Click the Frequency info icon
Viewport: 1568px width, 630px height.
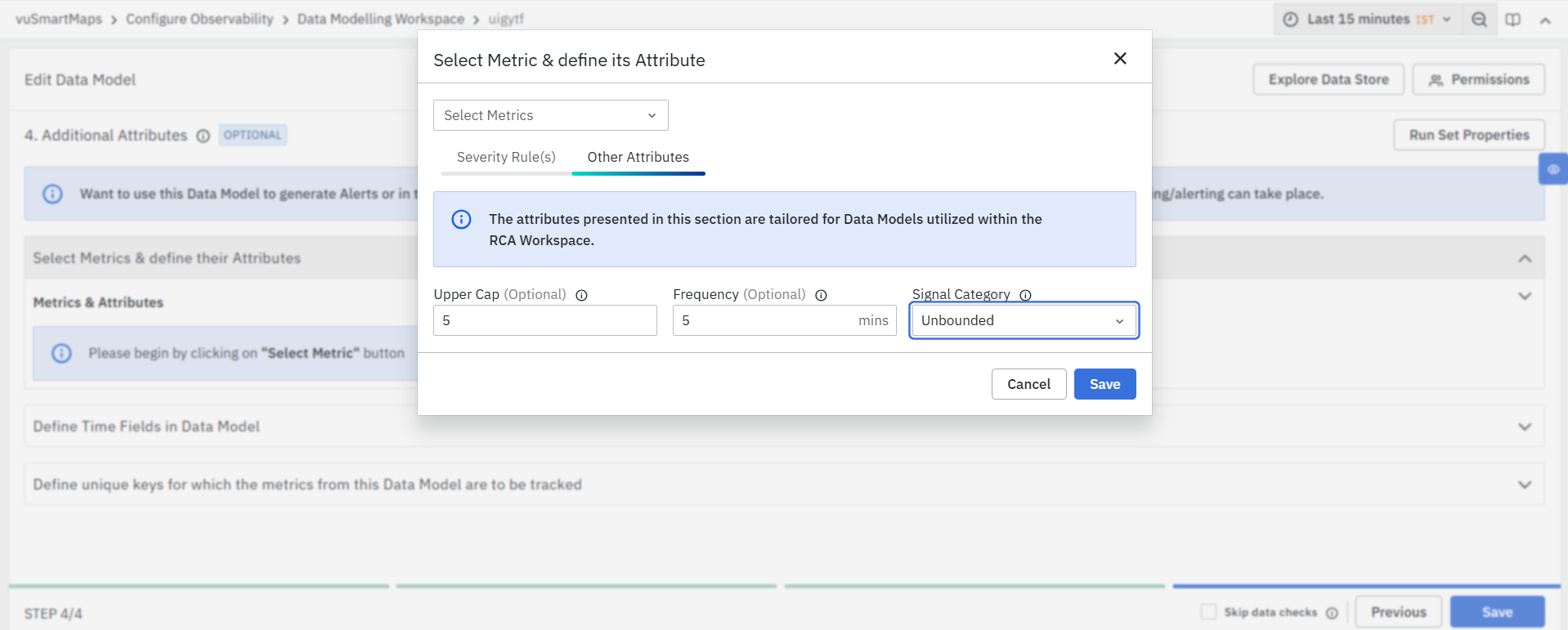[821, 295]
